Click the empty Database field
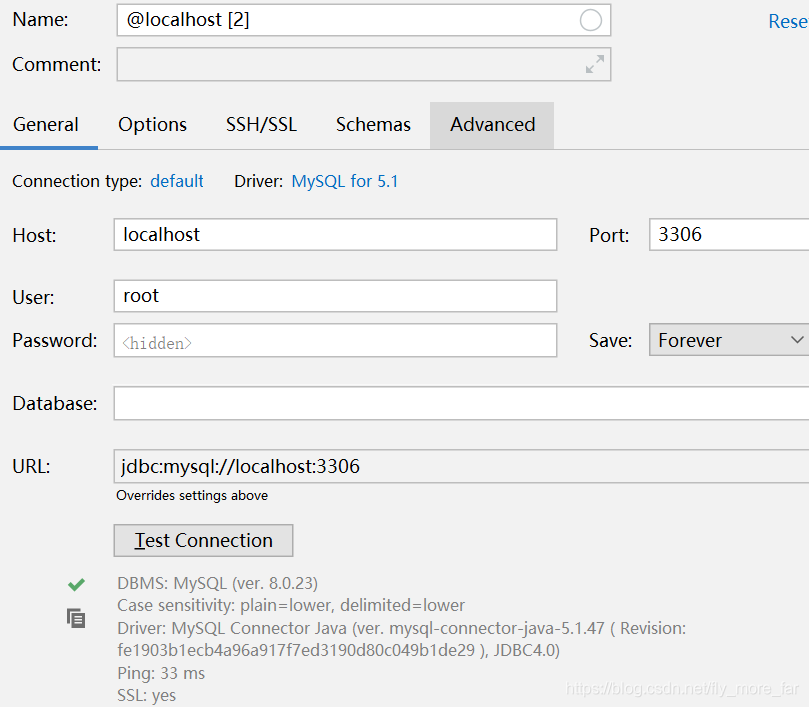 [460, 404]
